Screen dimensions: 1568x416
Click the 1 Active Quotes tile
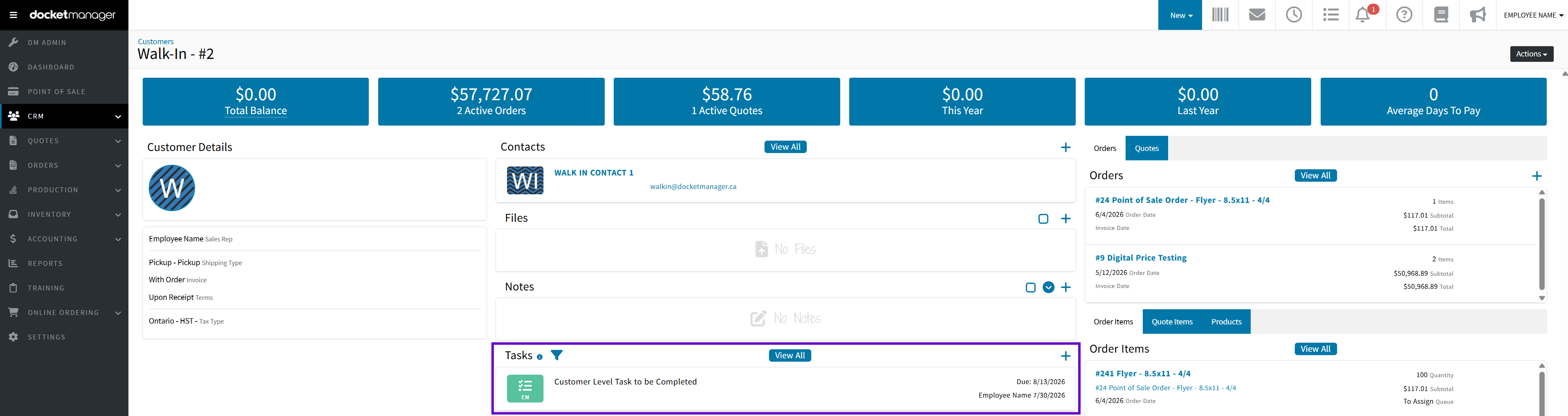(727, 102)
